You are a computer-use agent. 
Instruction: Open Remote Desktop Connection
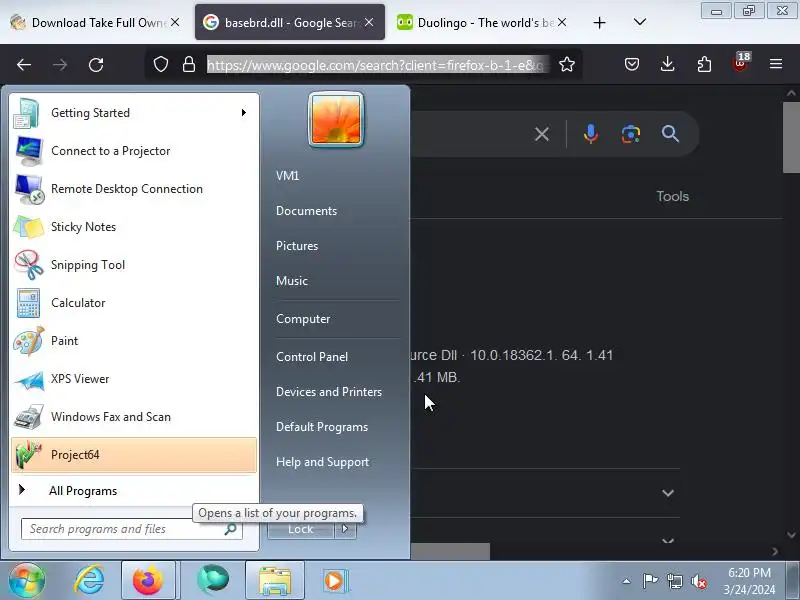click(134, 189)
